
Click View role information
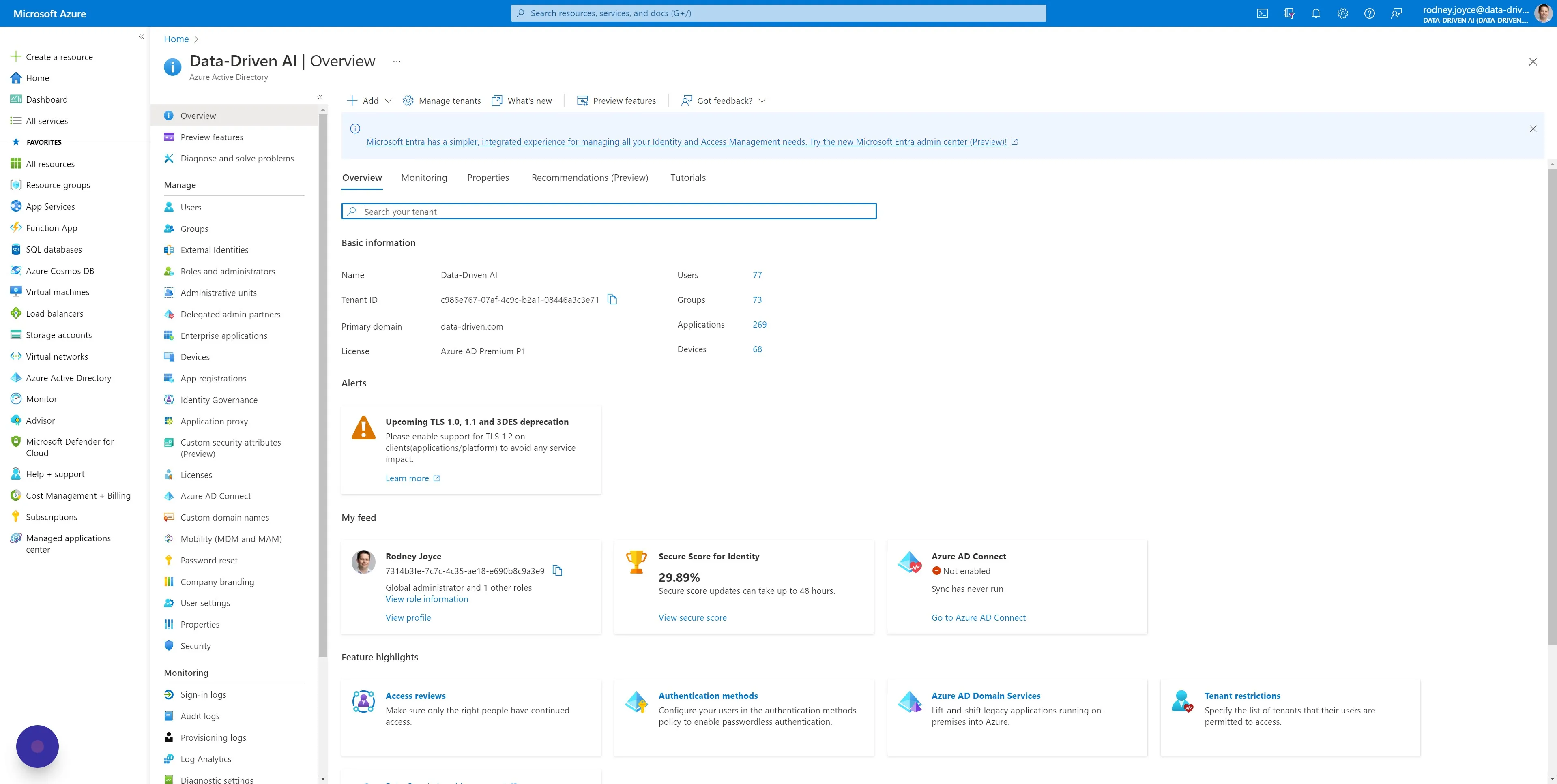pos(427,599)
